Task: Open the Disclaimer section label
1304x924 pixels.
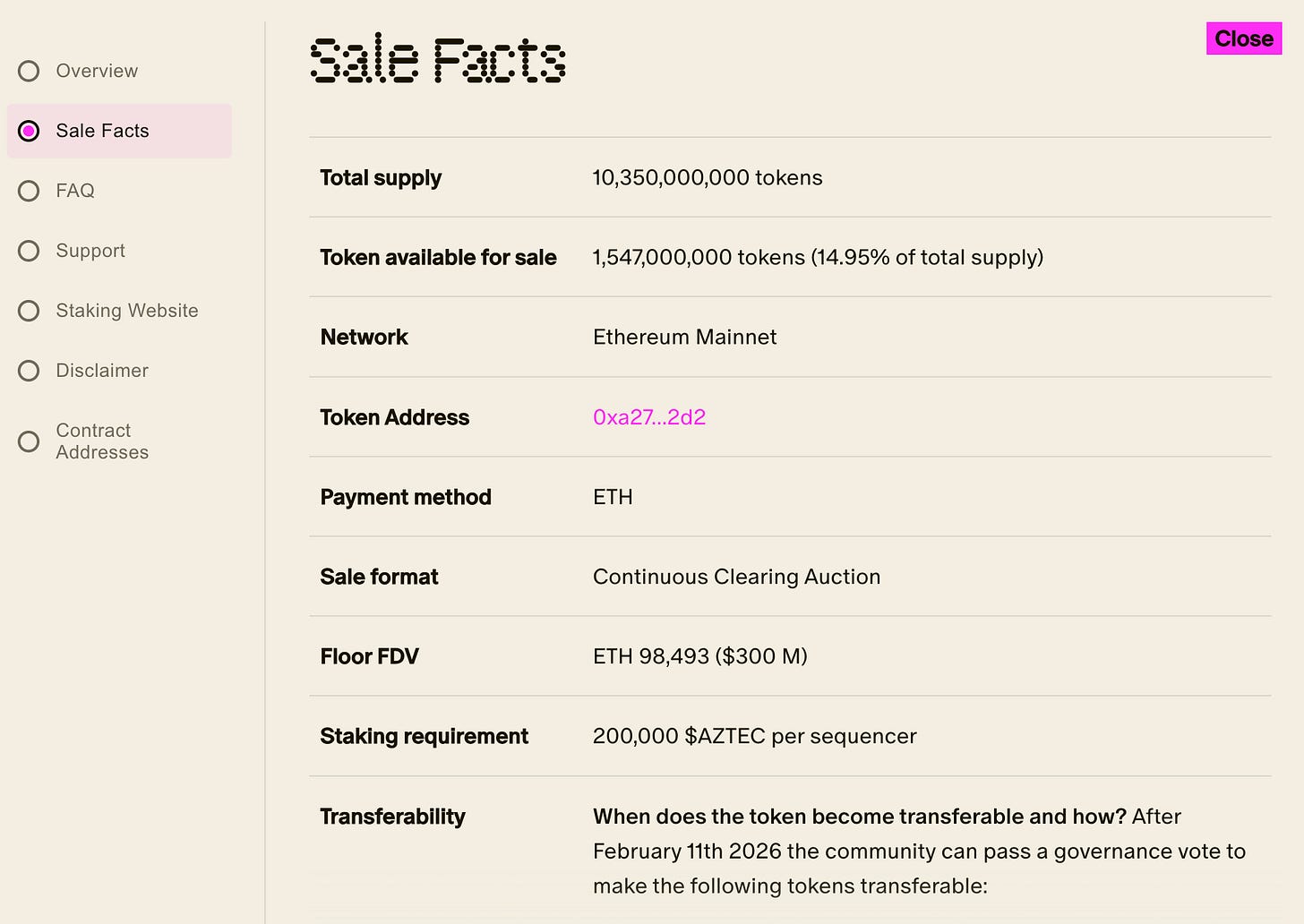Action: (x=102, y=371)
